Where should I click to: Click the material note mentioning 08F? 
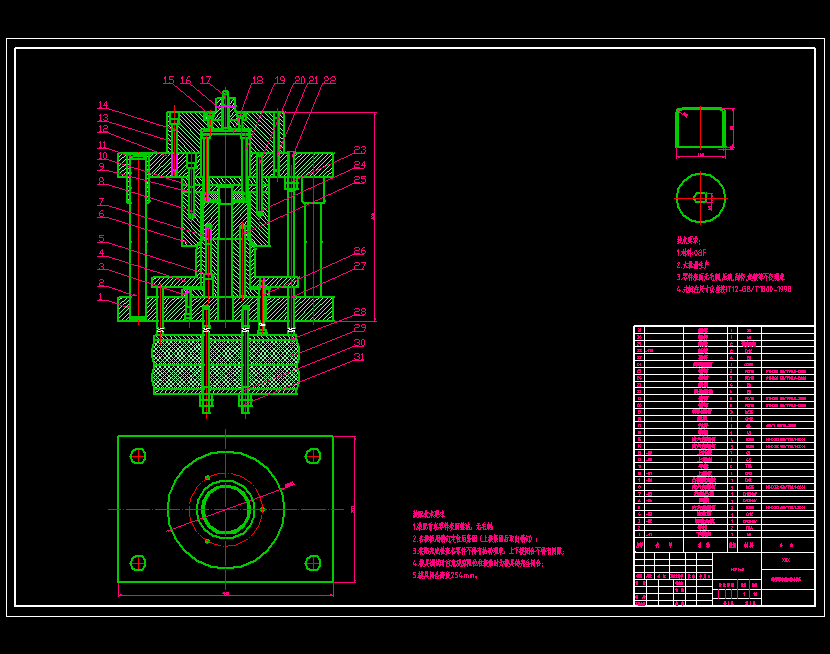tap(691, 253)
